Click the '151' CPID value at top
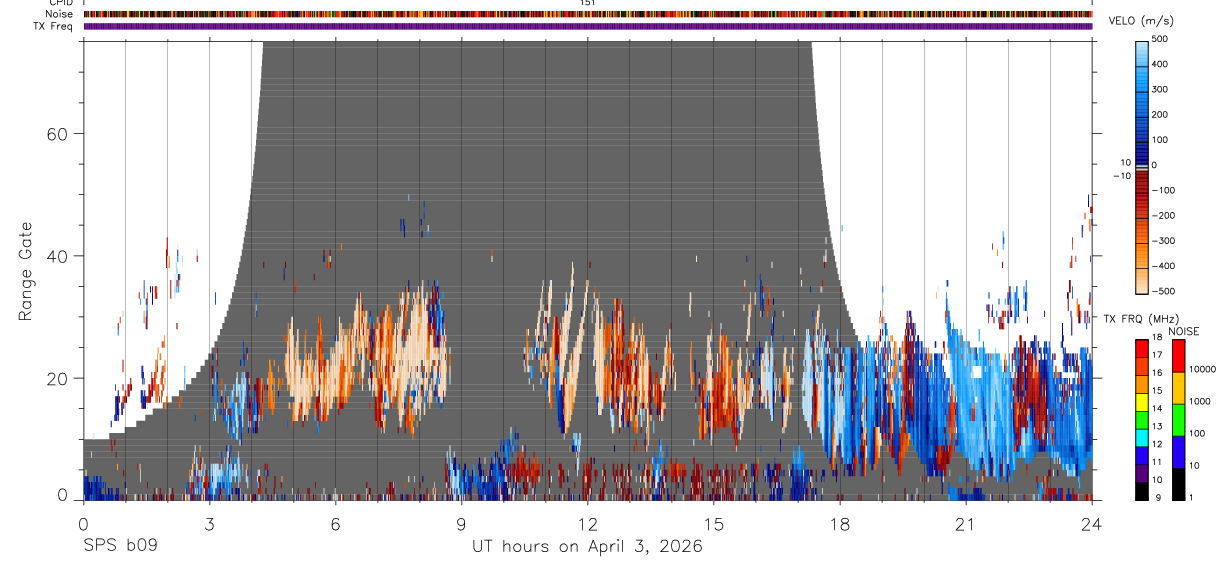This screenshot has height=567, width=1228. click(587, 3)
